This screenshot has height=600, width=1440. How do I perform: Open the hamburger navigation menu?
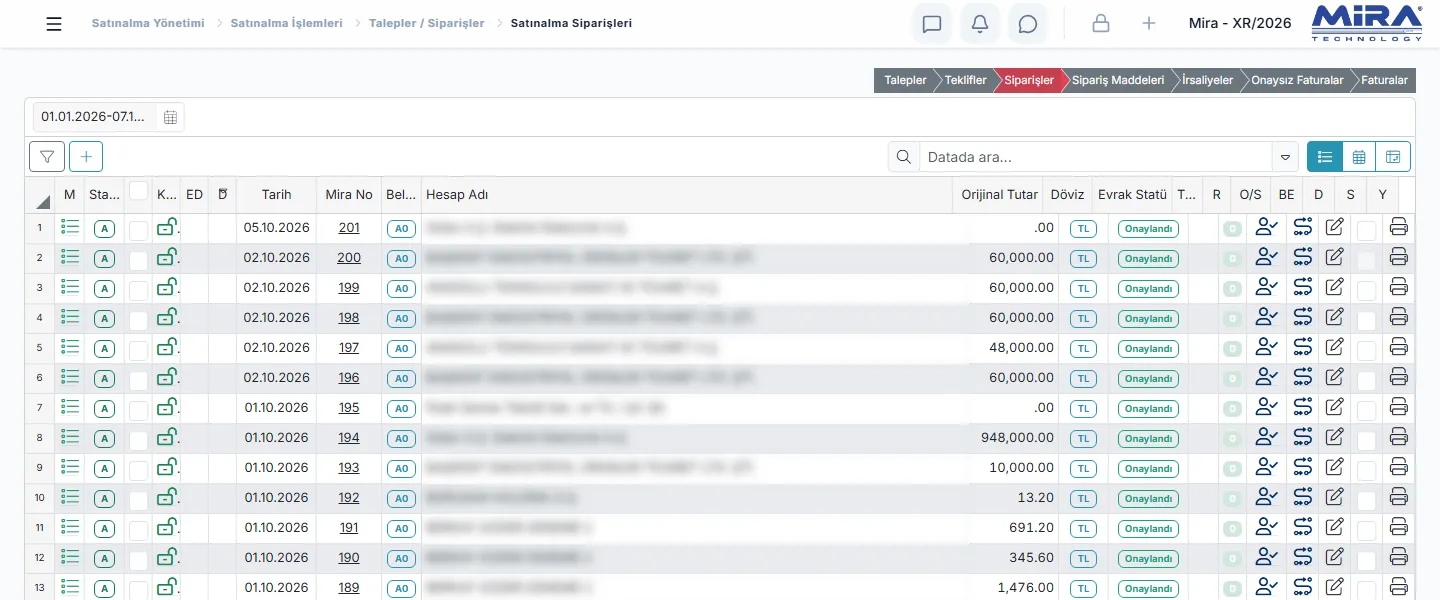pyautogui.click(x=54, y=24)
